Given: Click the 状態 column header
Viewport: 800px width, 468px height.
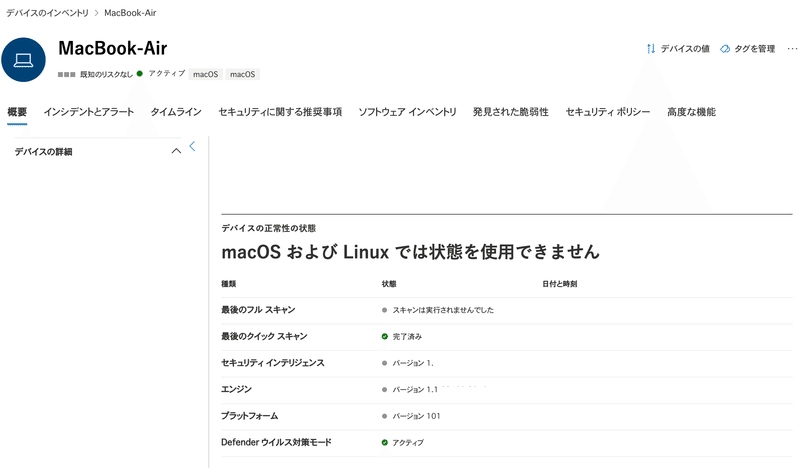Looking at the screenshot, I should pos(389,284).
